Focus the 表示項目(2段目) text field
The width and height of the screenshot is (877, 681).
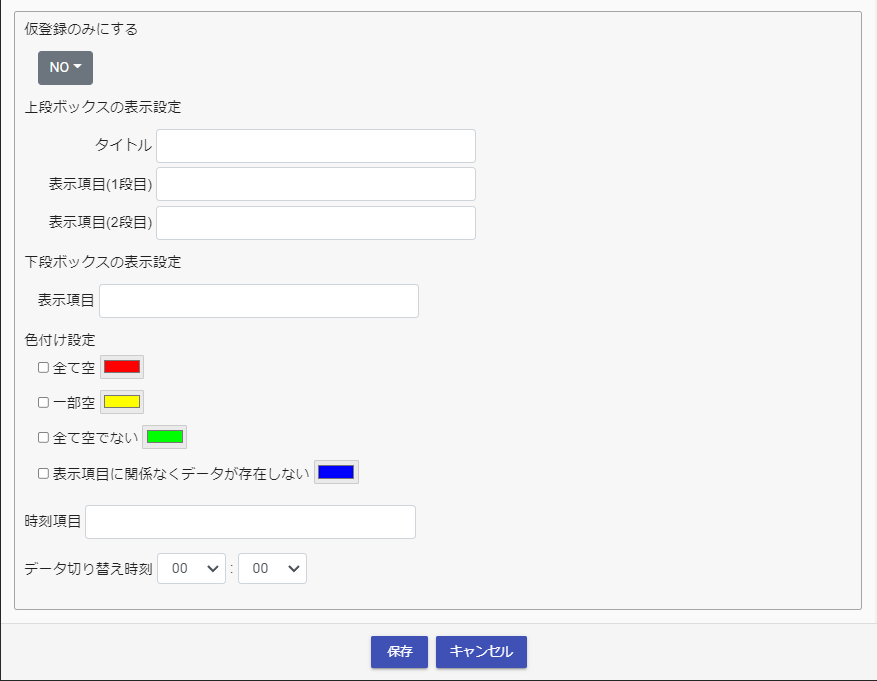coord(315,223)
